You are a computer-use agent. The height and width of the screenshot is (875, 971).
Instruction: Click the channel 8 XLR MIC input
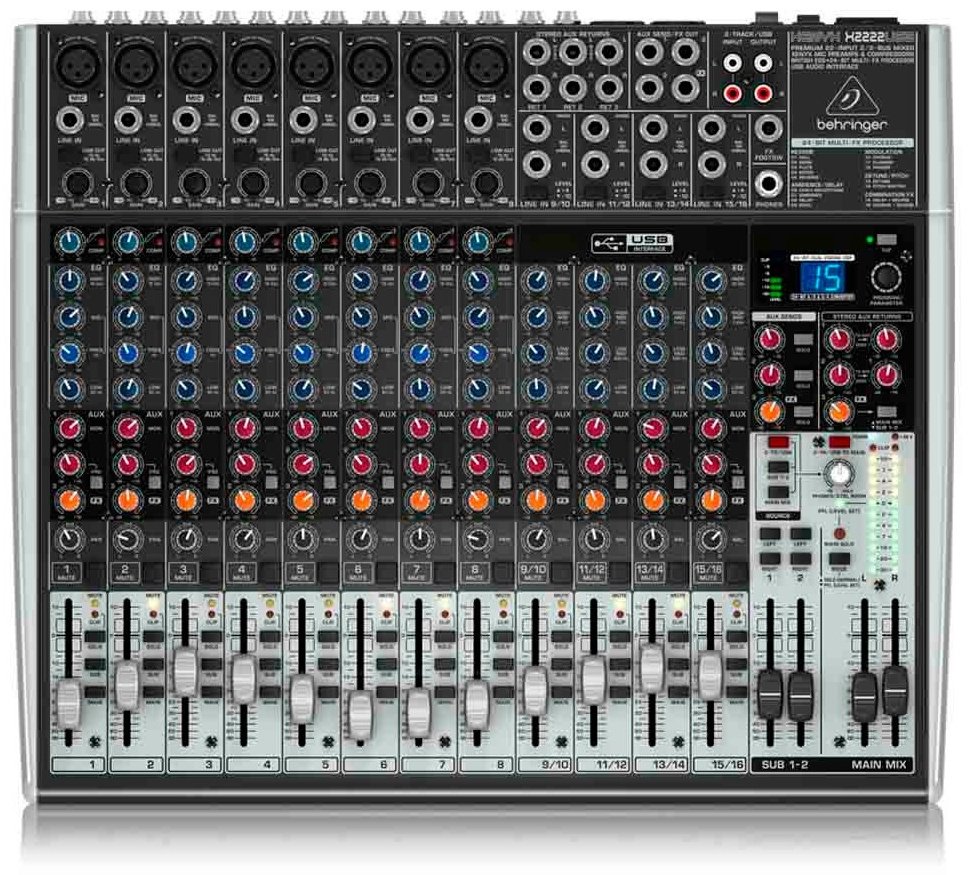tap(487, 66)
